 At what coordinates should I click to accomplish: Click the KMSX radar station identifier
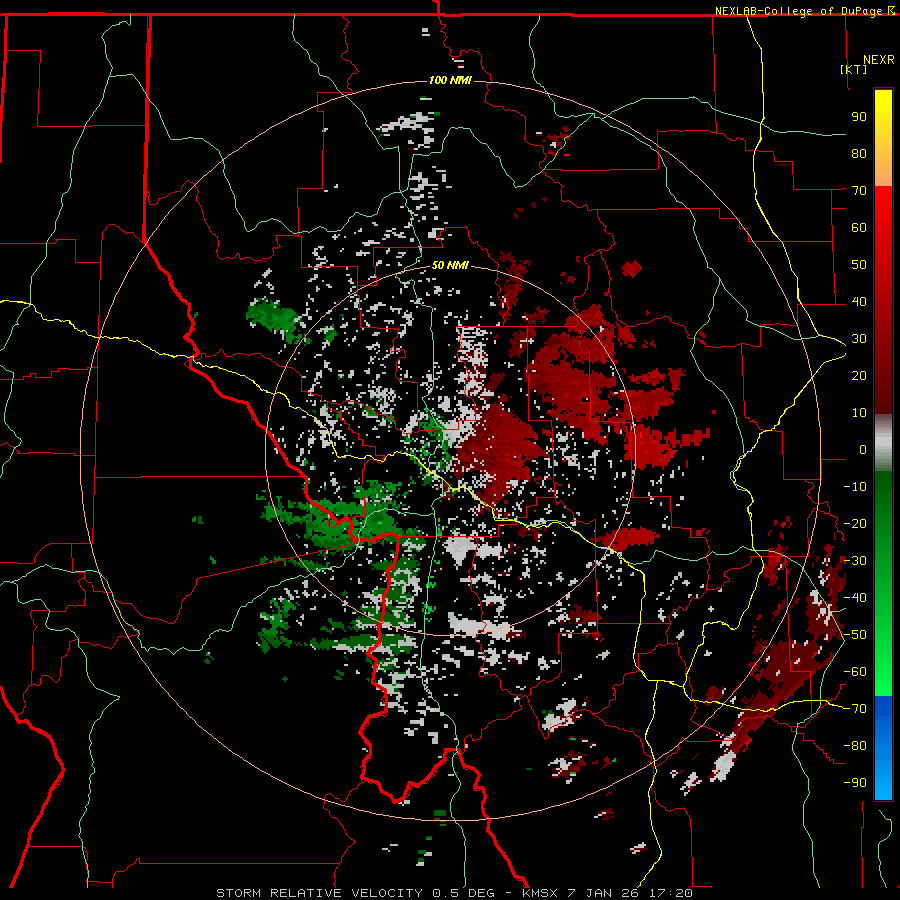pos(540,893)
